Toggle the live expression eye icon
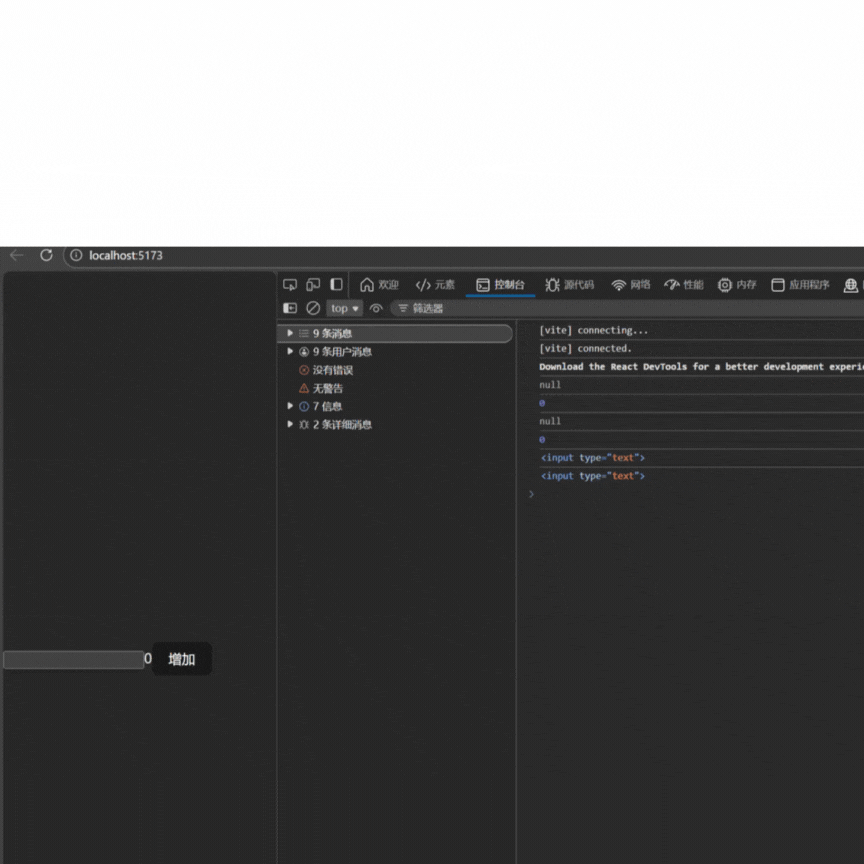 point(376,309)
